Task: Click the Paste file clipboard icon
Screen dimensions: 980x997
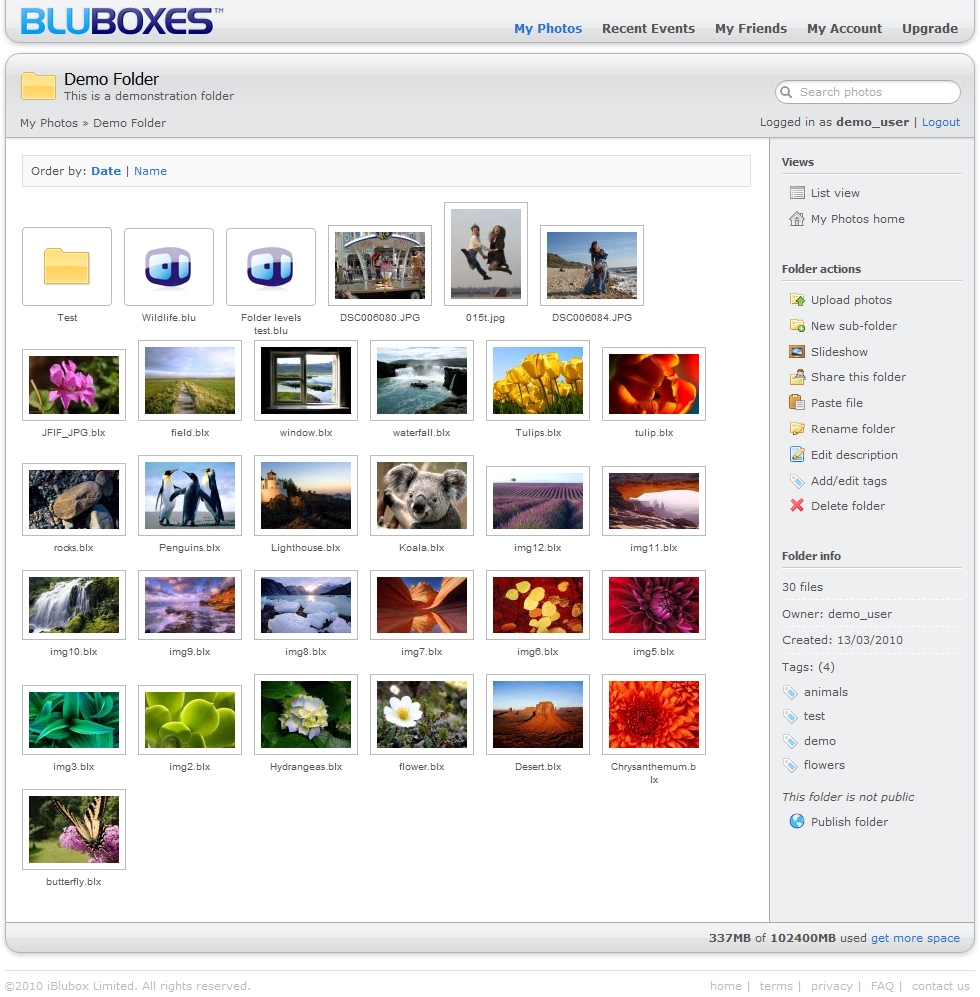Action: [x=796, y=402]
